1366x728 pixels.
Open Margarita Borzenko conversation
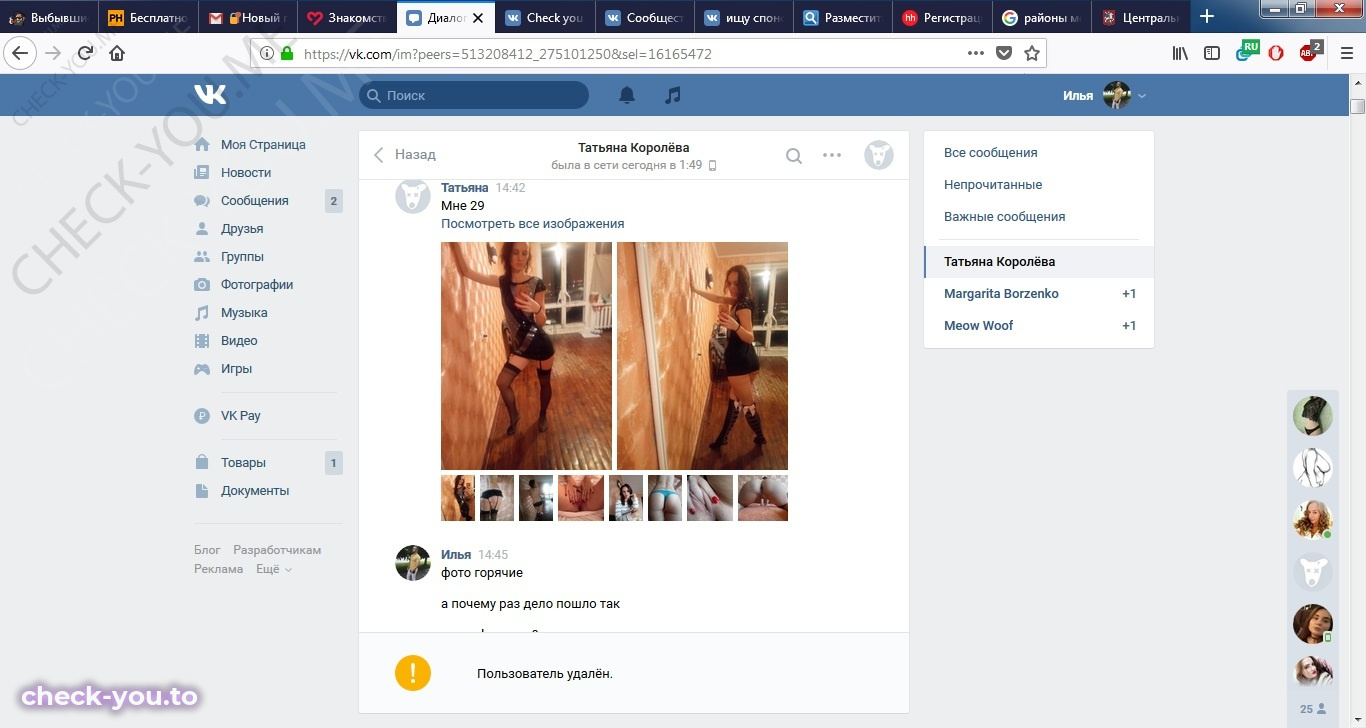[x=1039, y=294]
